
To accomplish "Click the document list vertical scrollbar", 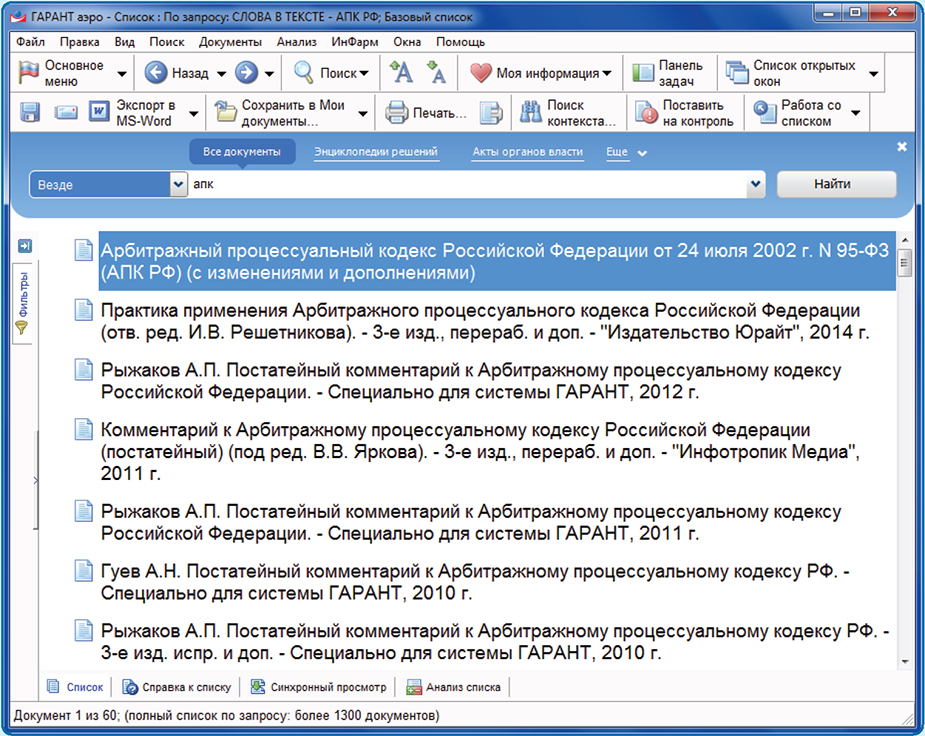I will click(905, 450).
